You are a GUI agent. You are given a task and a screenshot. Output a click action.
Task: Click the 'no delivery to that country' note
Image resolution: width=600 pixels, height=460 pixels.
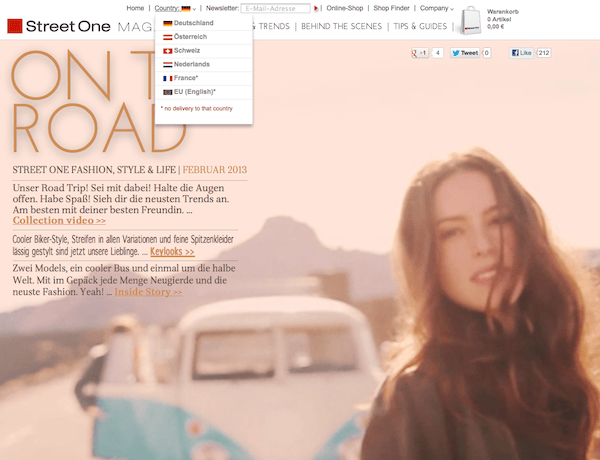(x=197, y=109)
